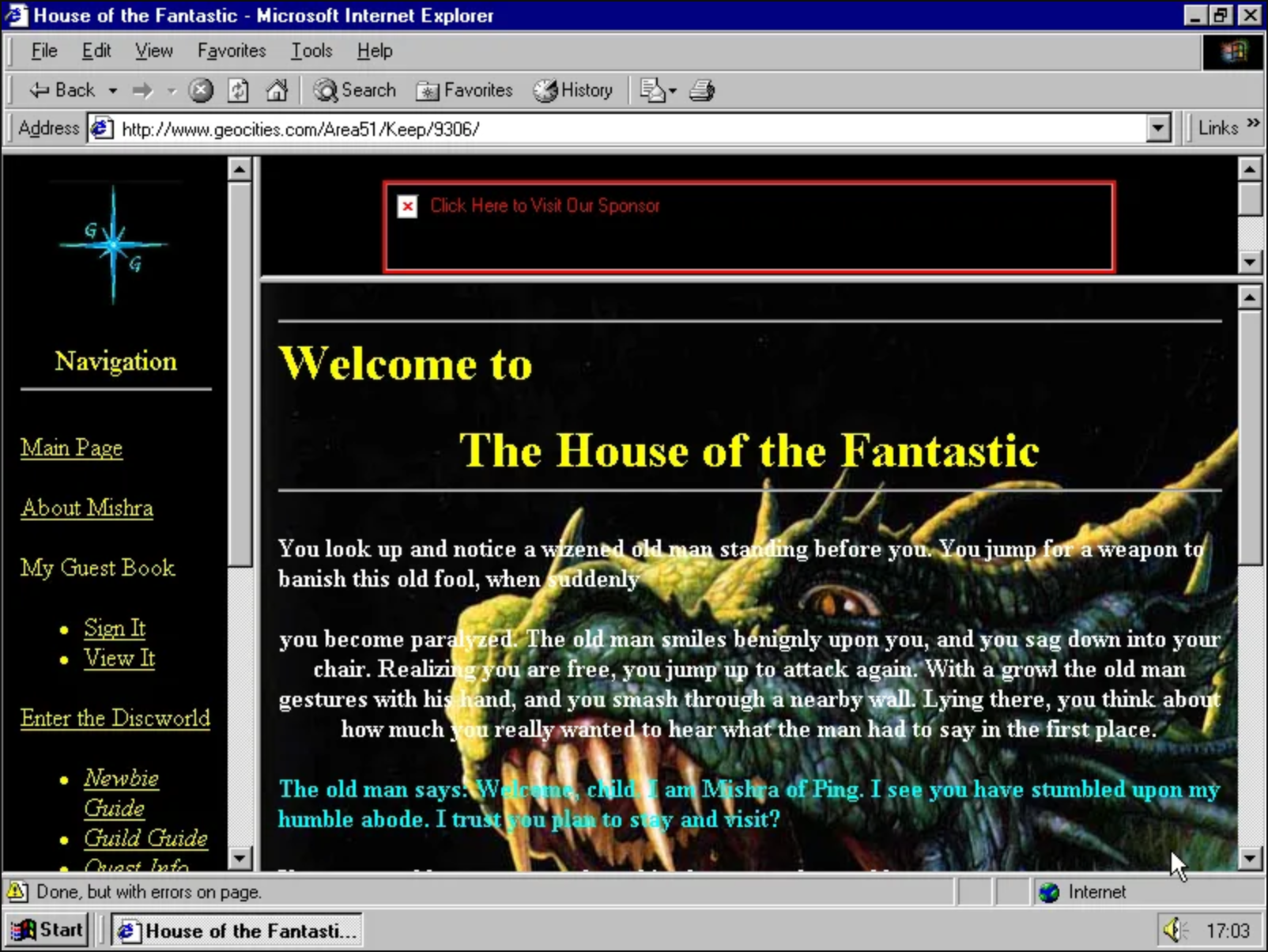Image resolution: width=1268 pixels, height=952 pixels.
Task: Expand the Mail button dropdown arrow
Action: click(673, 91)
